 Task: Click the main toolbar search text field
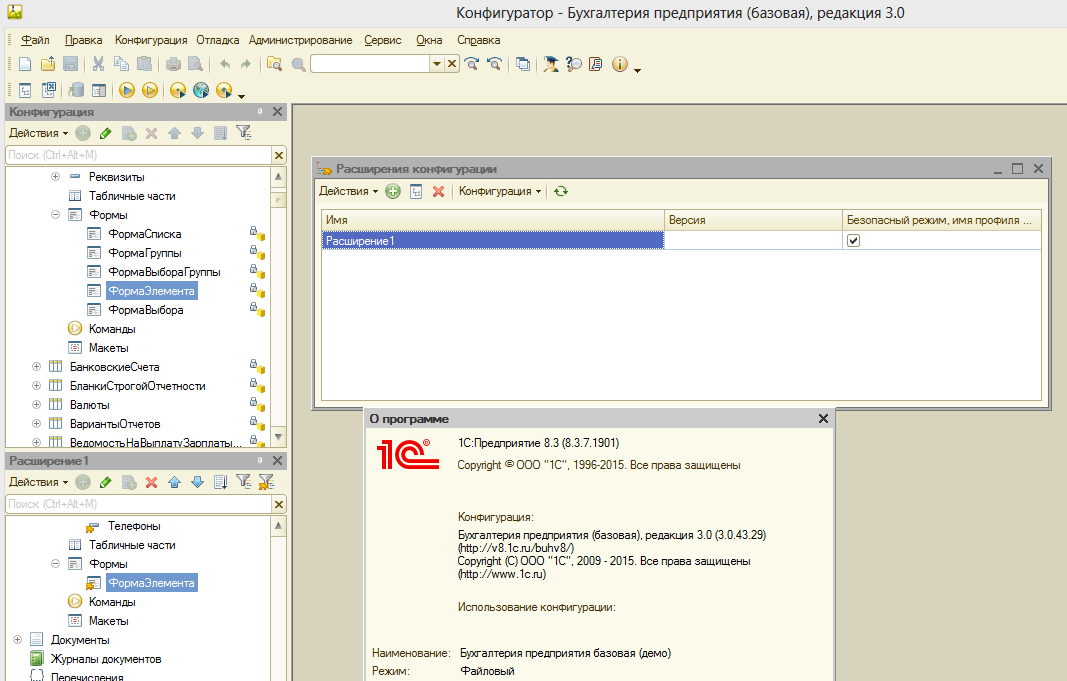pos(370,64)
